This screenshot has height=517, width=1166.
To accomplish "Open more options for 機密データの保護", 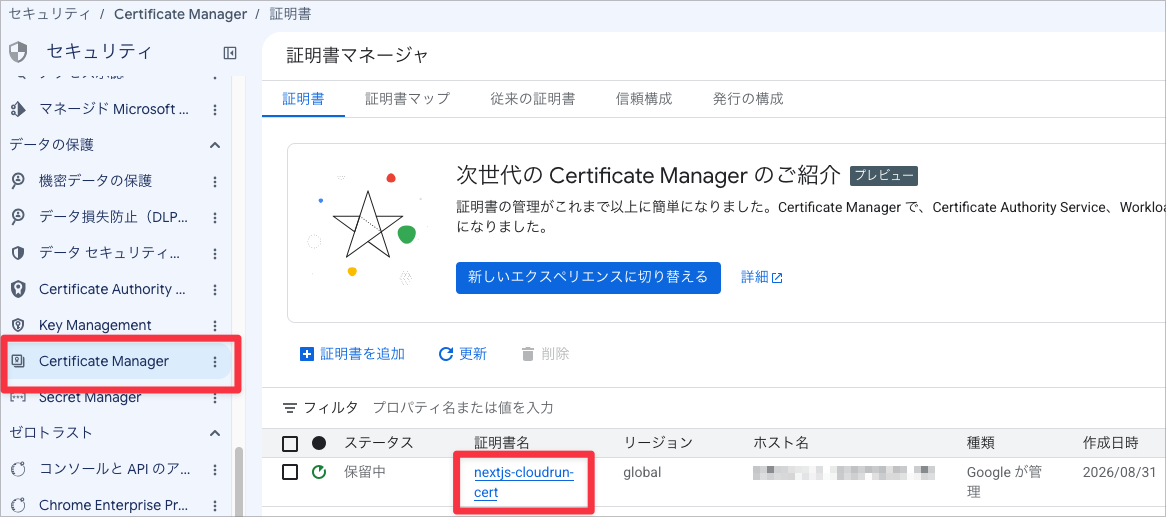I will 215,181.
